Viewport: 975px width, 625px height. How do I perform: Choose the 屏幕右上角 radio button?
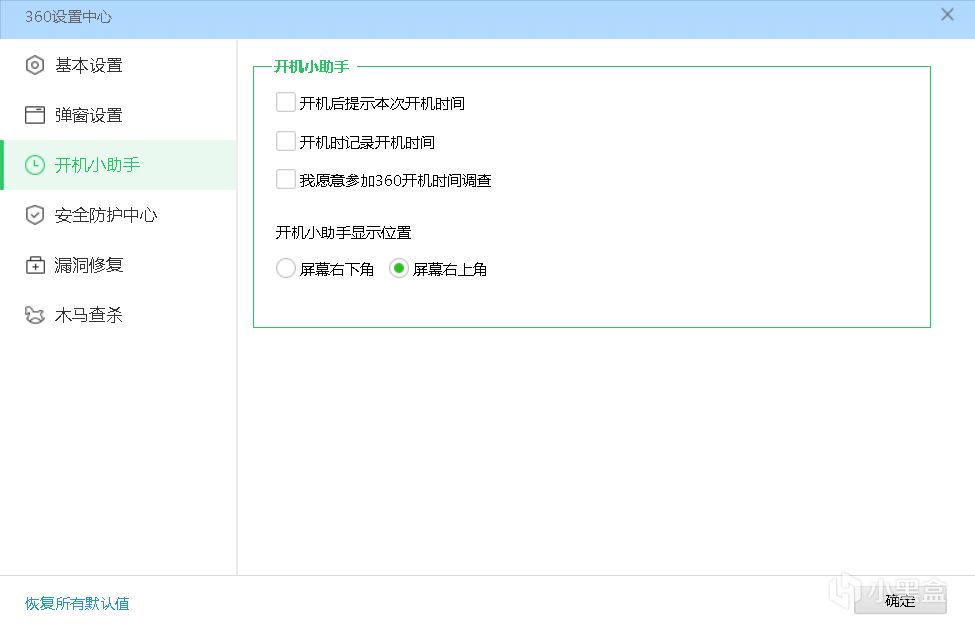tap(399, 269)
